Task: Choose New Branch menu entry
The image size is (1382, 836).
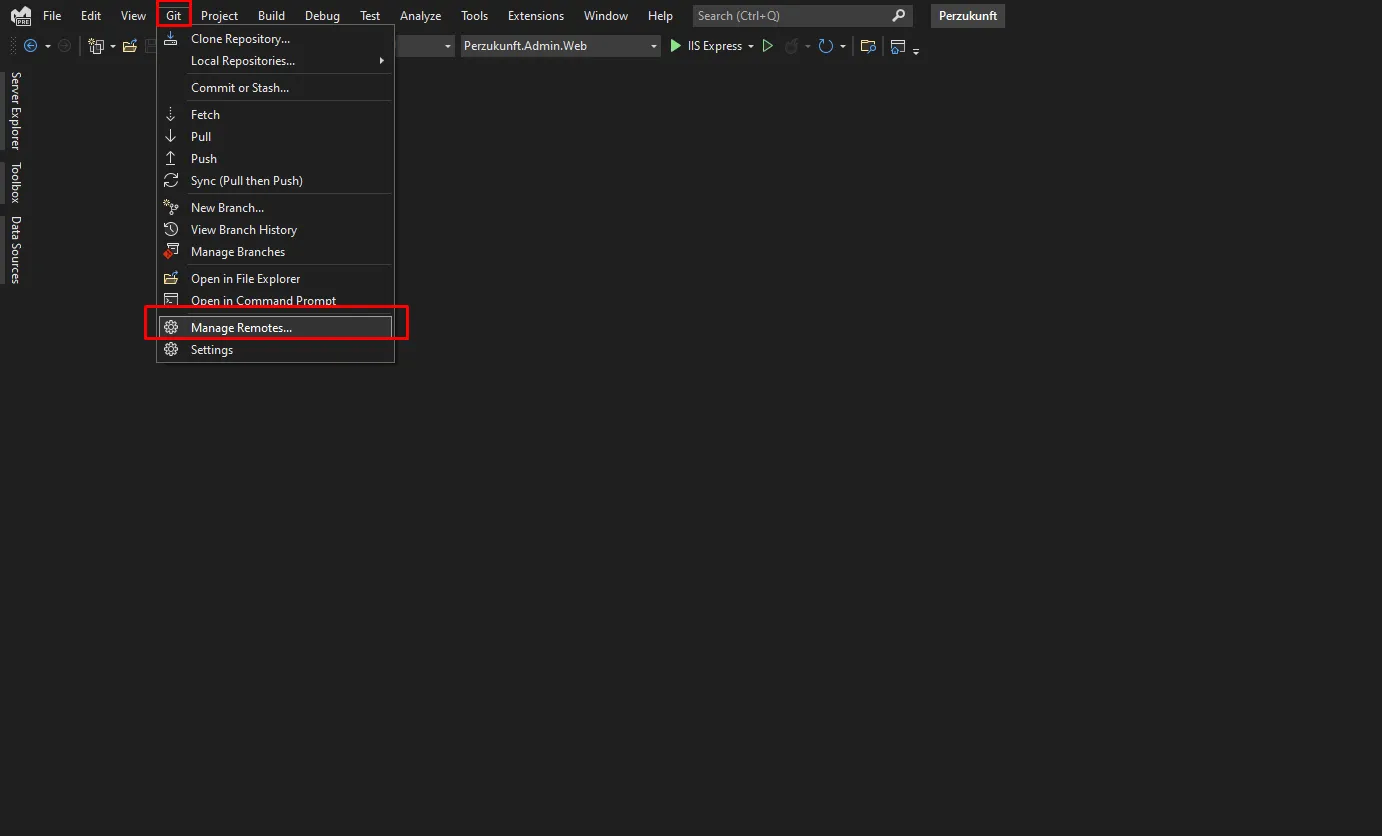Action: pos(275,208)
